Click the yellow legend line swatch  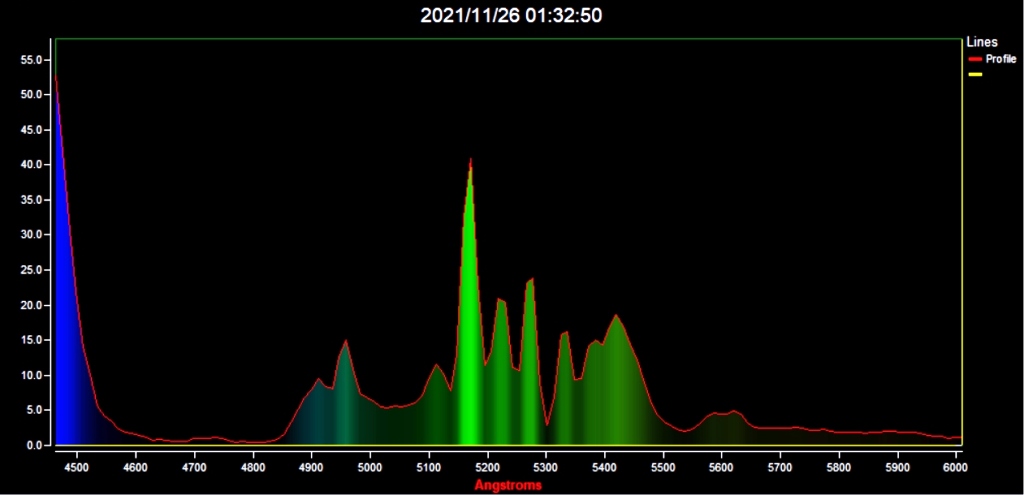pyautogui.click(x=975, y=74)
